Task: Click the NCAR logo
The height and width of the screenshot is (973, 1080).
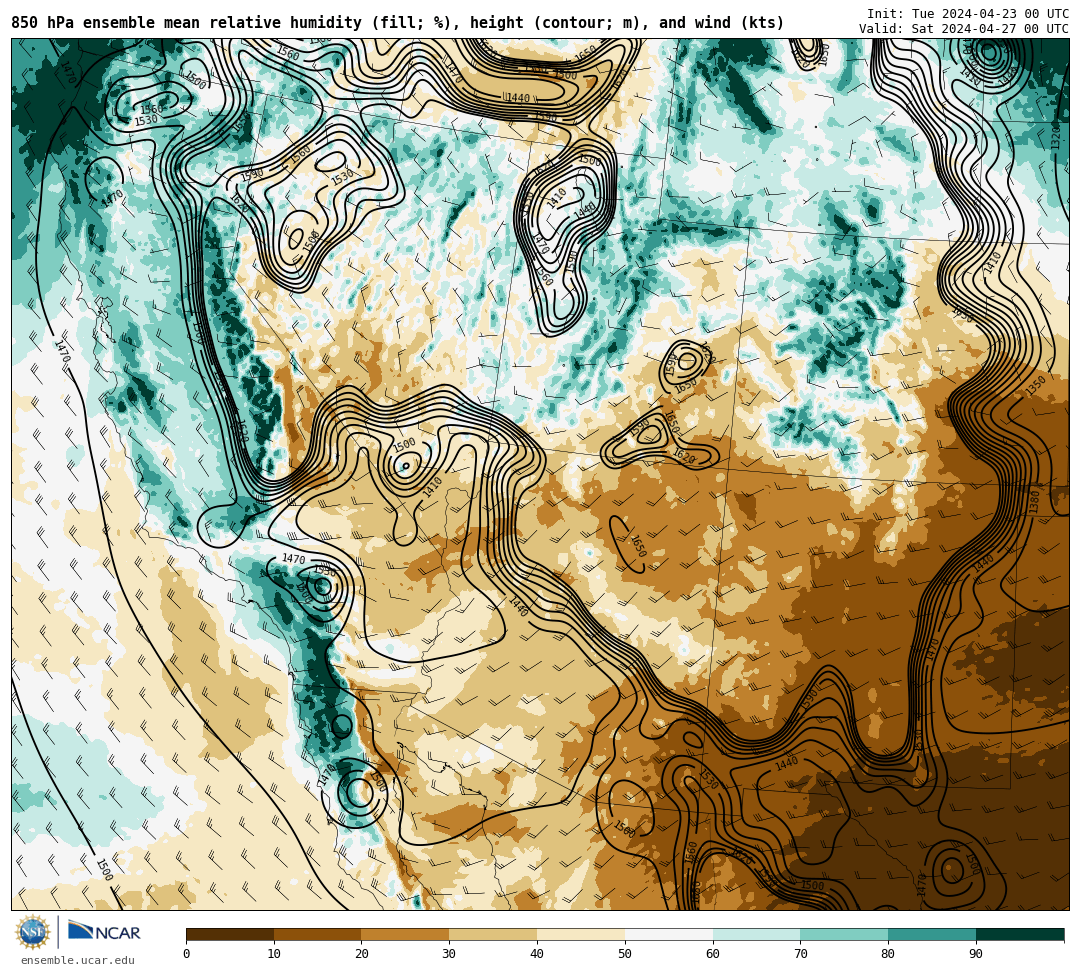Action: (x=104, y=932)
